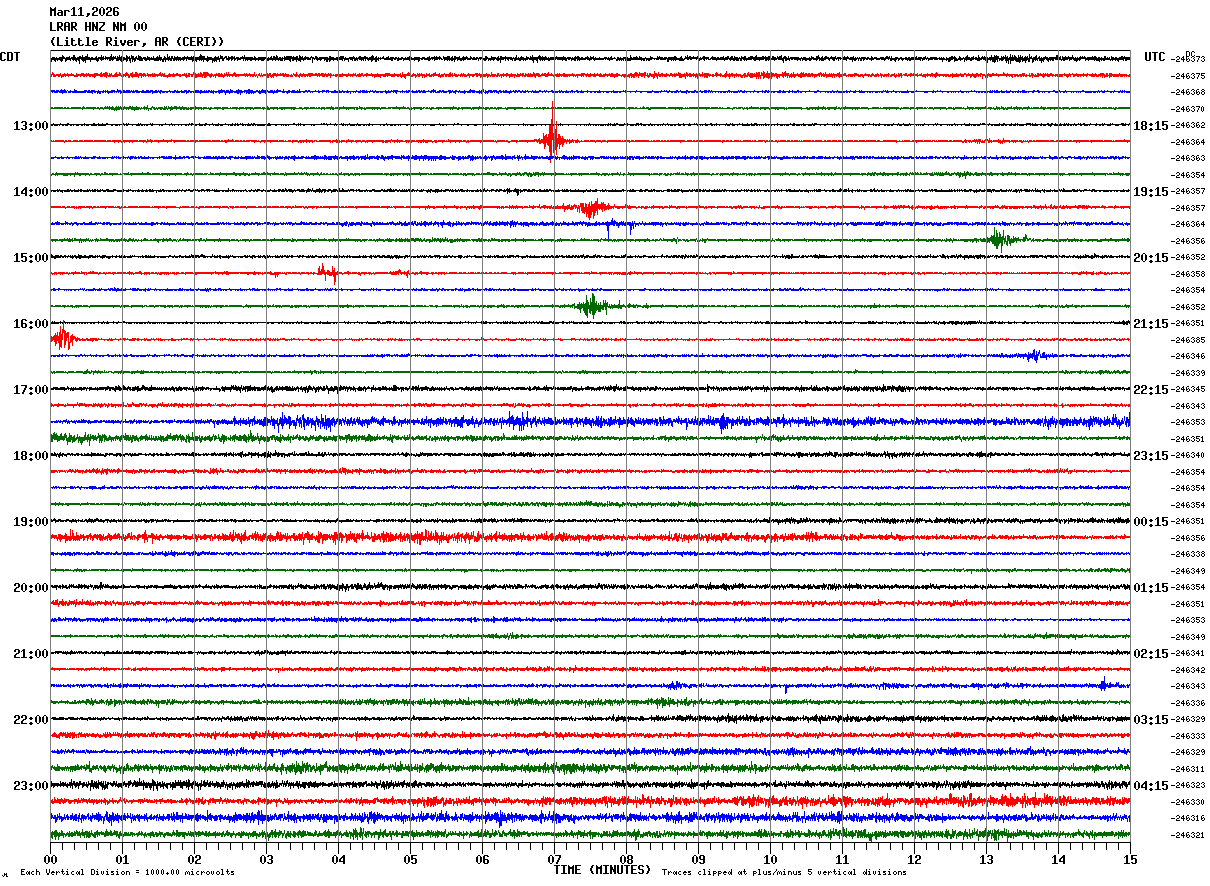Click the 20:15 UTC time label
The width and height of the screenshot is (1210, 886).
point(1151,258)
